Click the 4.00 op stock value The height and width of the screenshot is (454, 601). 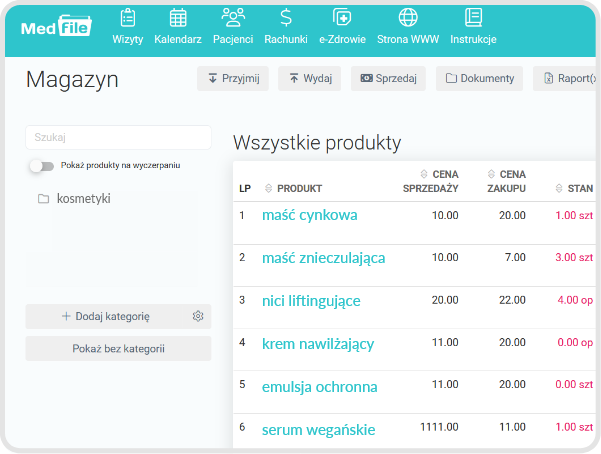coord(575,300)
